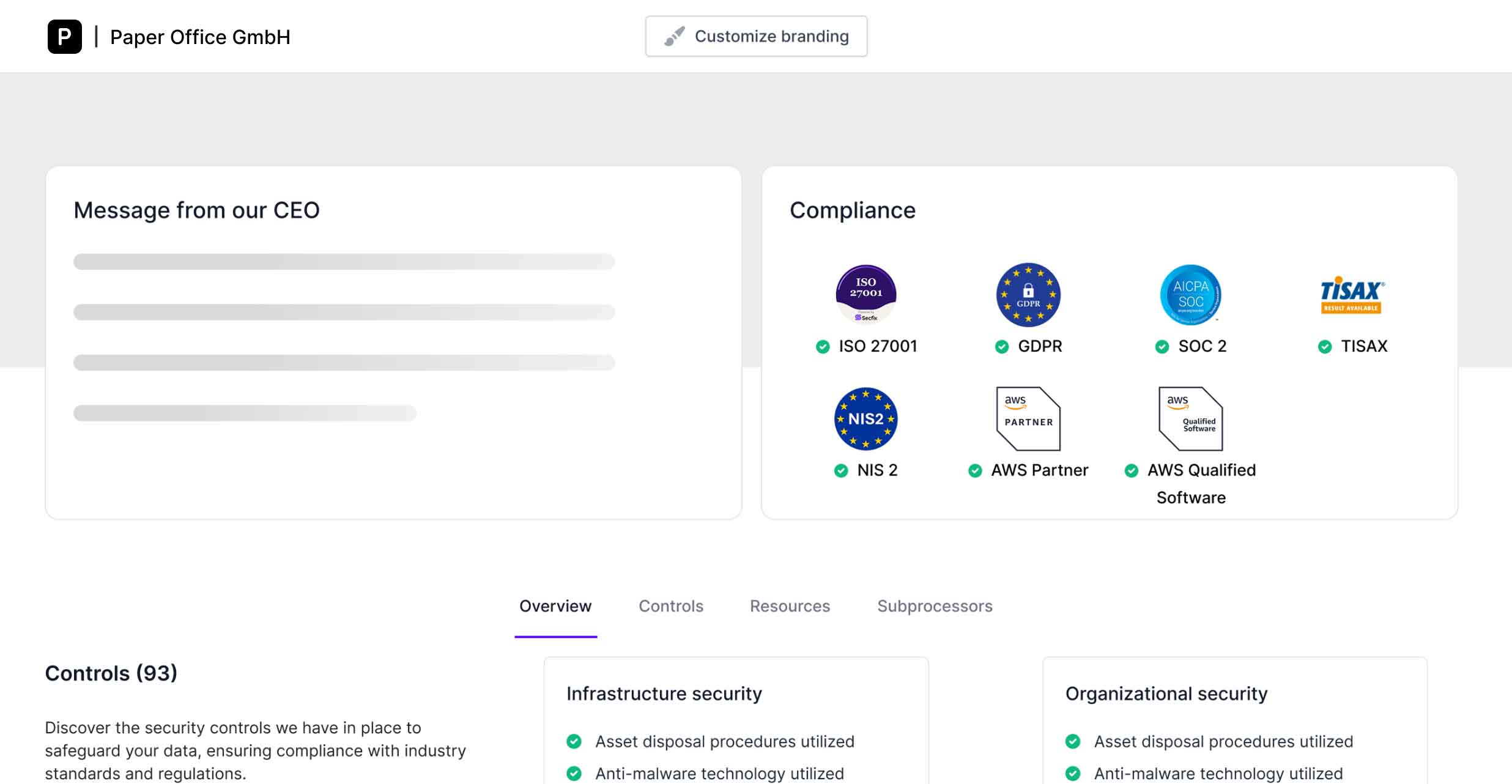Click the black P company logo
The image size is (1512, 784).
coord(65,37)
